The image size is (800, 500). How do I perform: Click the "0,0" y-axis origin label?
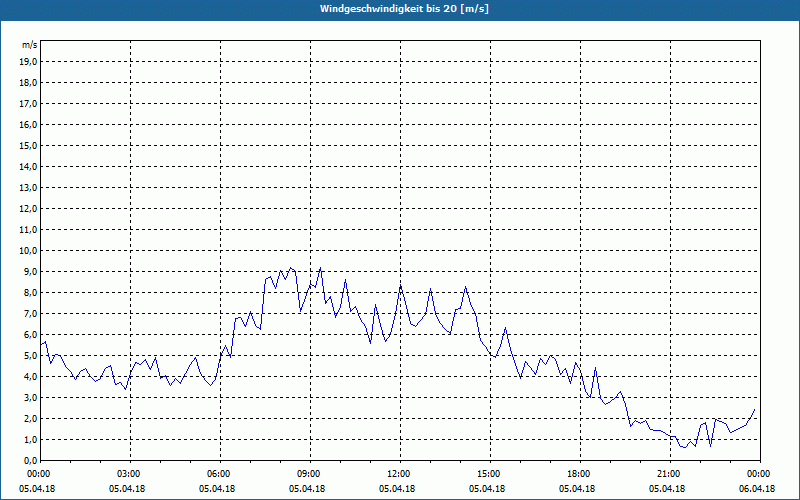point(31,460)
